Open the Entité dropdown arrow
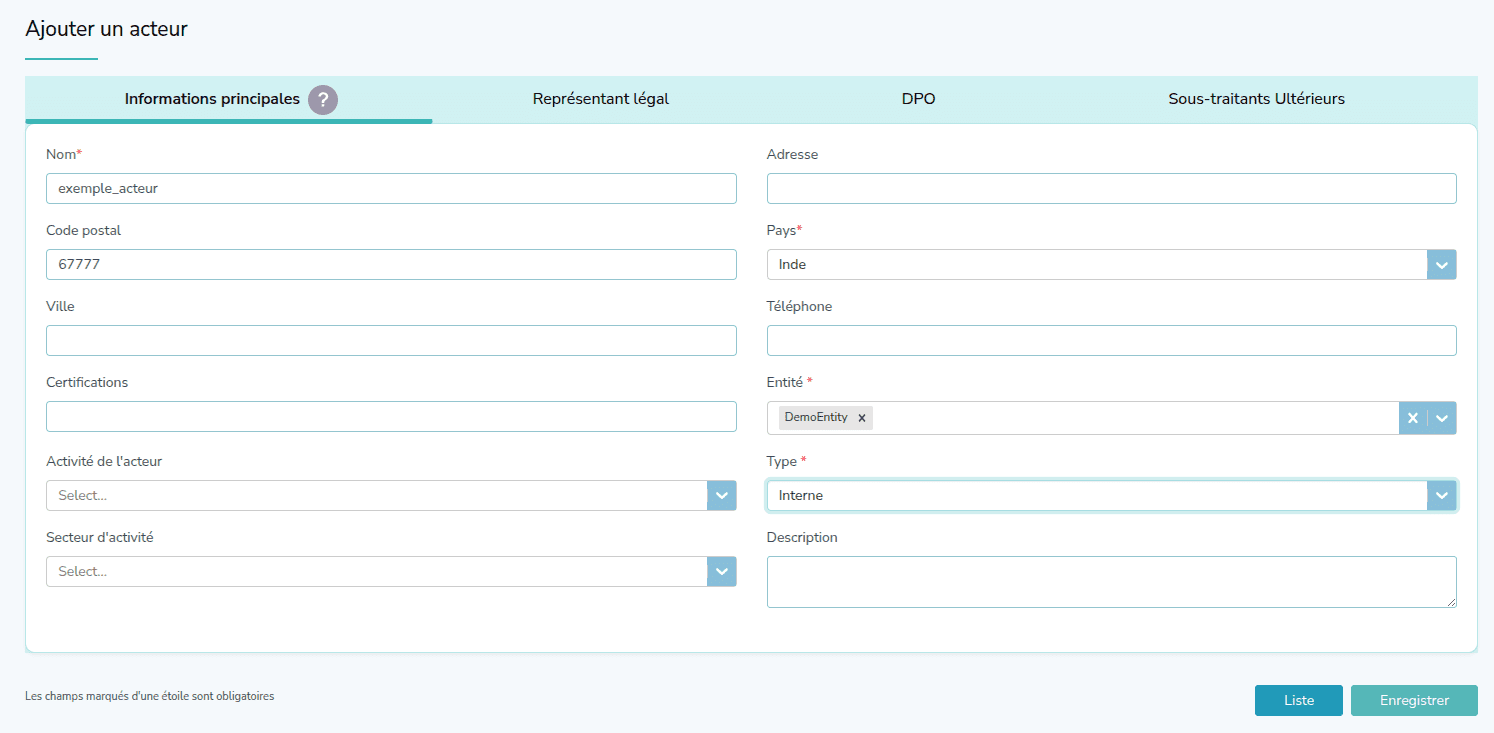Image resolution: width=1494 pixels, height=733 pixels. coord(1441,418)
